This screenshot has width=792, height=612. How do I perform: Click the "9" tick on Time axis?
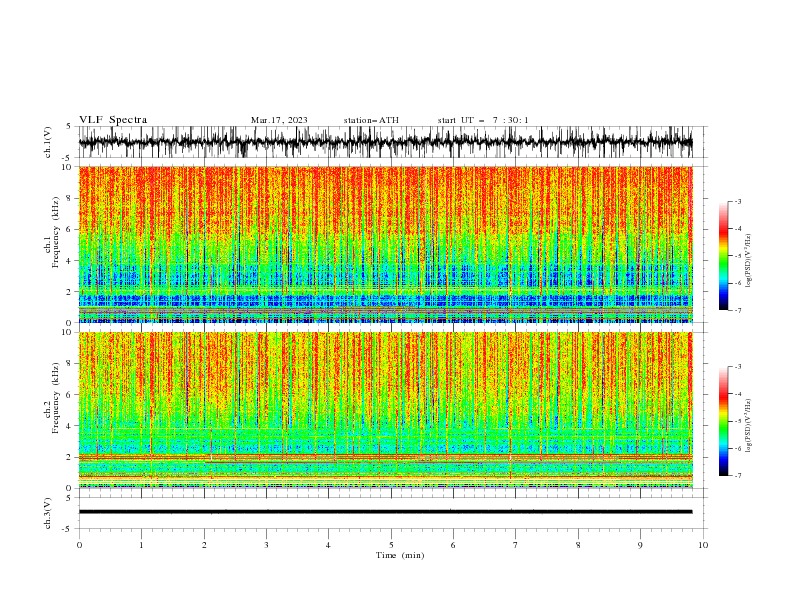[x=640, y=545]
